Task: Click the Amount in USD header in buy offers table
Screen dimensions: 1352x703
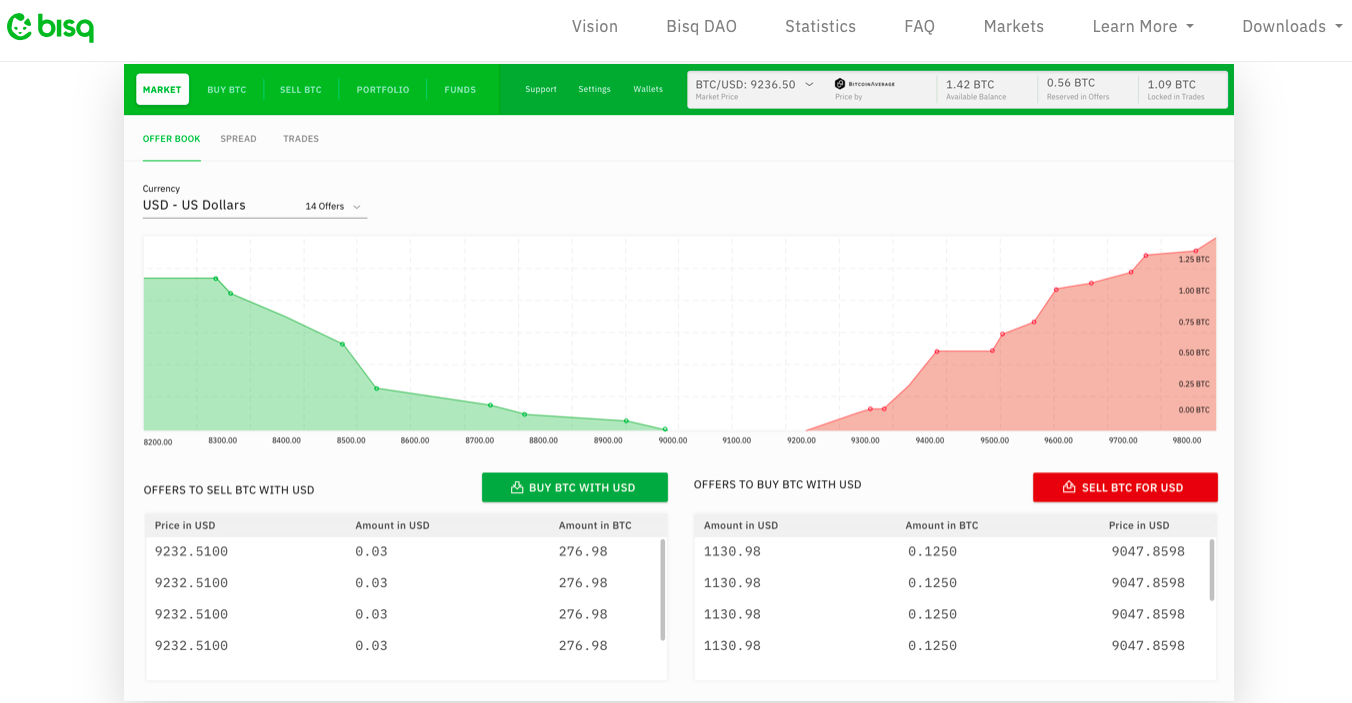Action: [741, 525]
